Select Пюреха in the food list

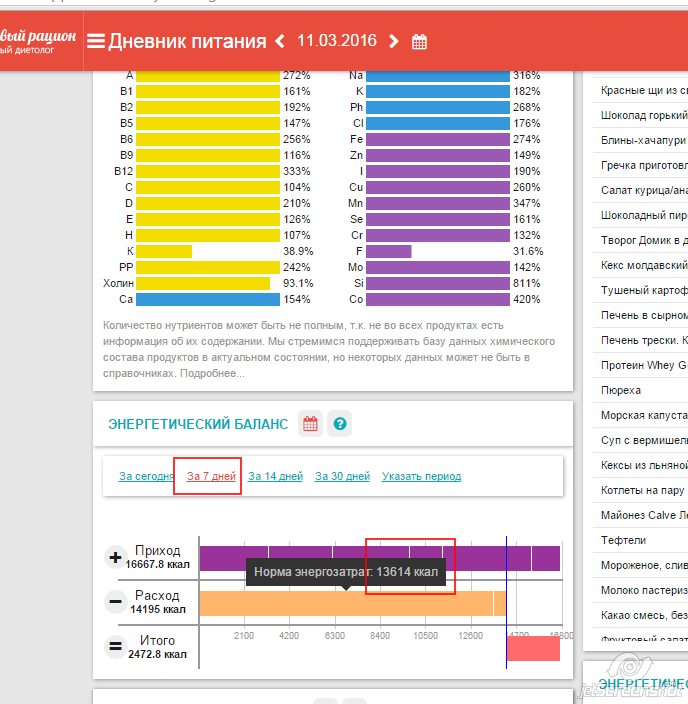tap(621, 390)
